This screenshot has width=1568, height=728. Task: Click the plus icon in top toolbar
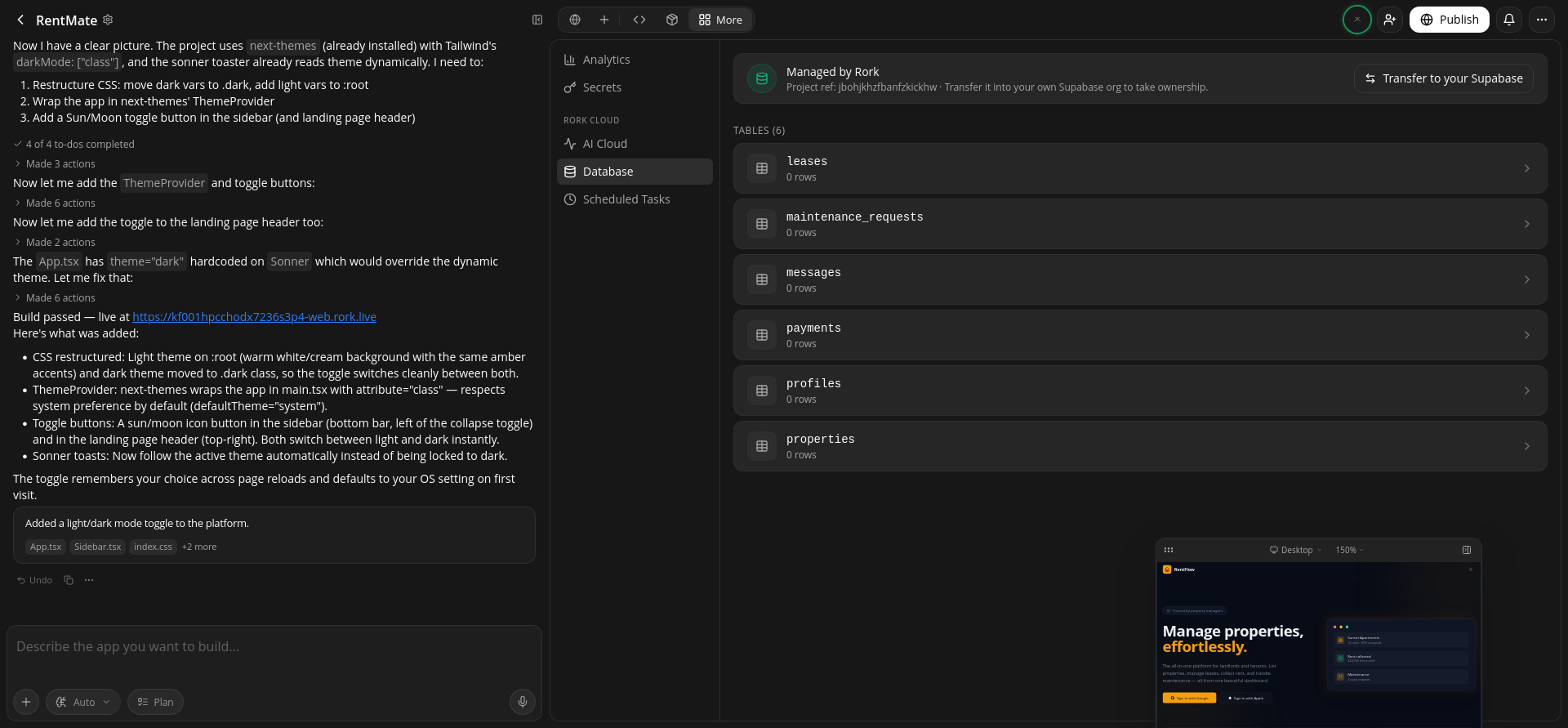pyautogui.click(x=604, y=20)
